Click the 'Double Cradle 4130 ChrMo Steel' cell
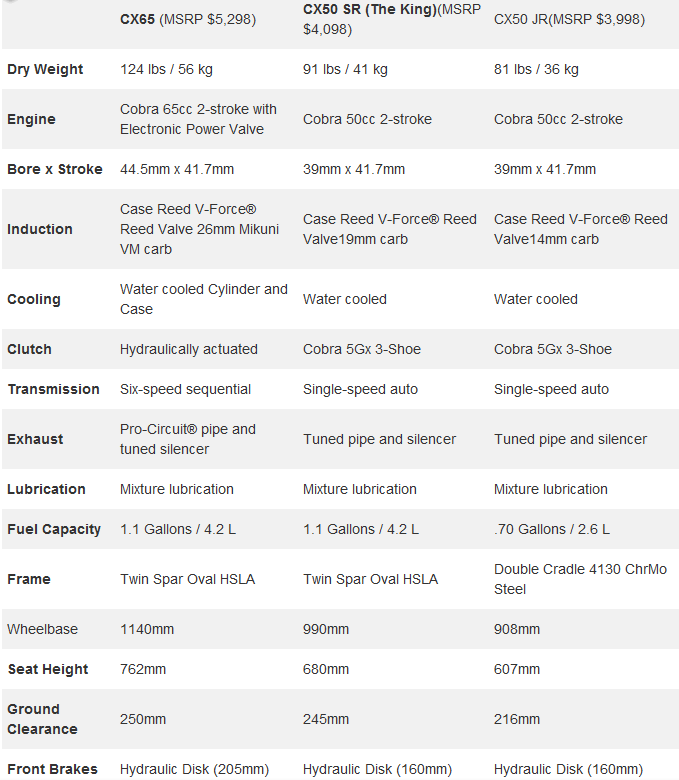This screenshot has height=780, width=679. coord(580,579)
